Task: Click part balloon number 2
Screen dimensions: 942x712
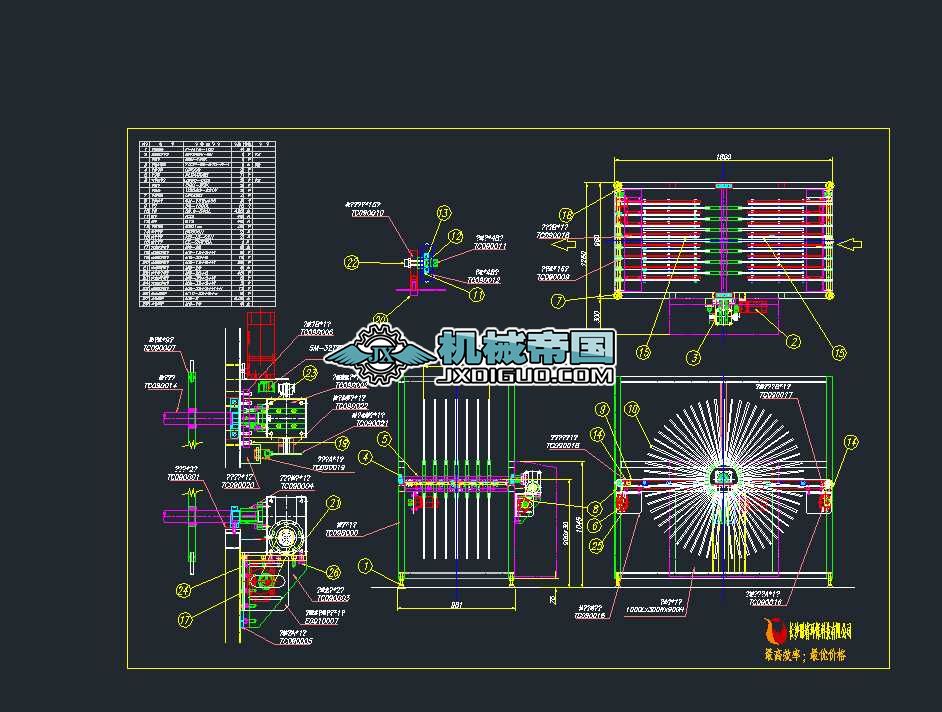Action: (794, 342)
